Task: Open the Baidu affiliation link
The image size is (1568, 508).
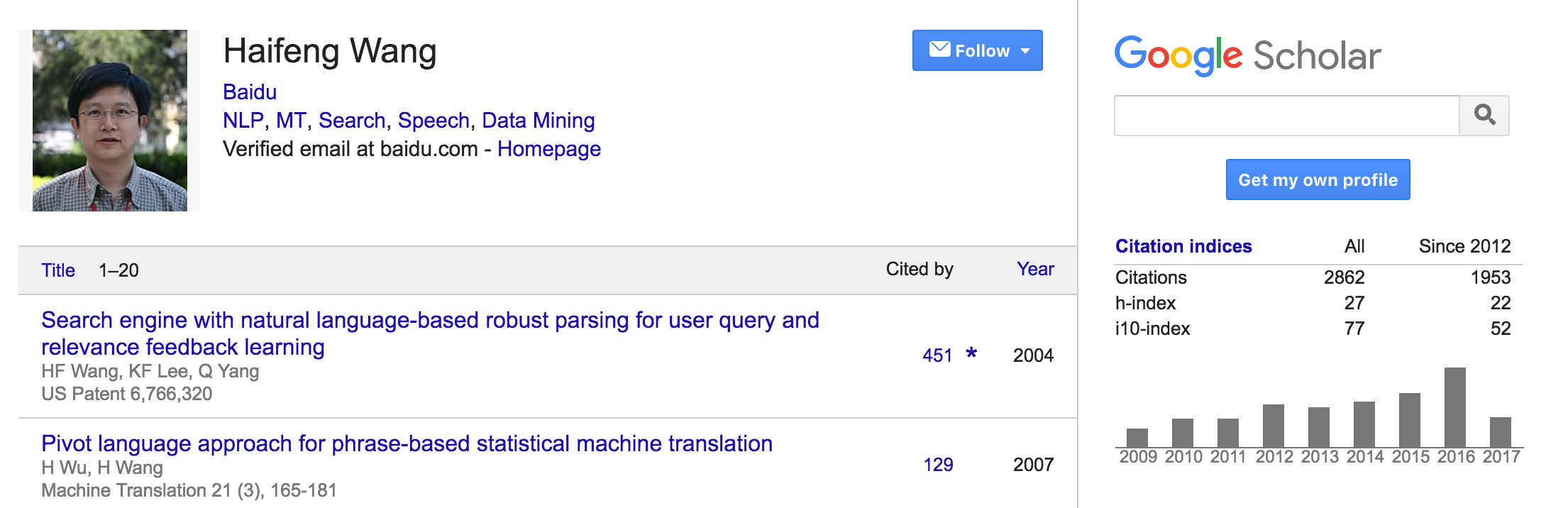Action: tap(250, 92)
